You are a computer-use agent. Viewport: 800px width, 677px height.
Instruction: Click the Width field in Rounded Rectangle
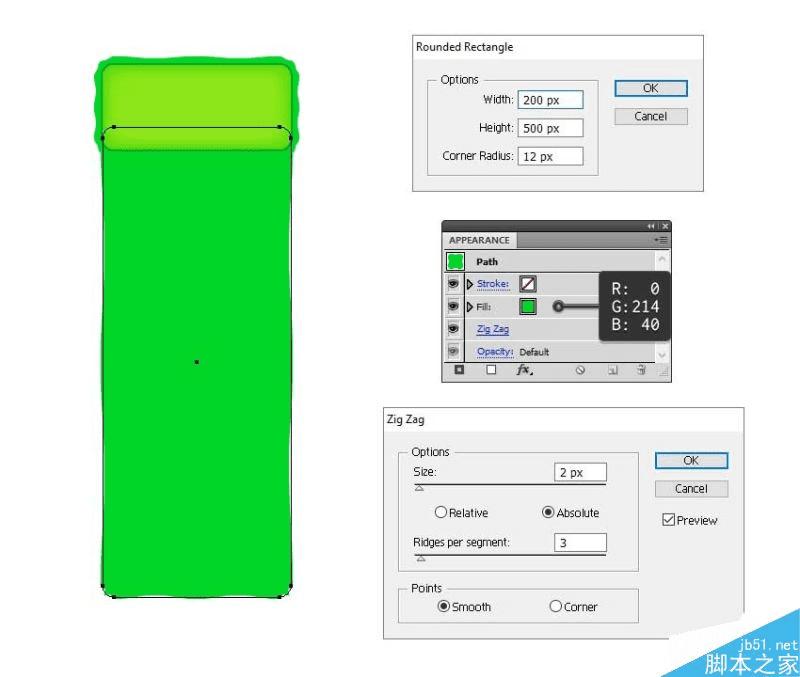550,100
